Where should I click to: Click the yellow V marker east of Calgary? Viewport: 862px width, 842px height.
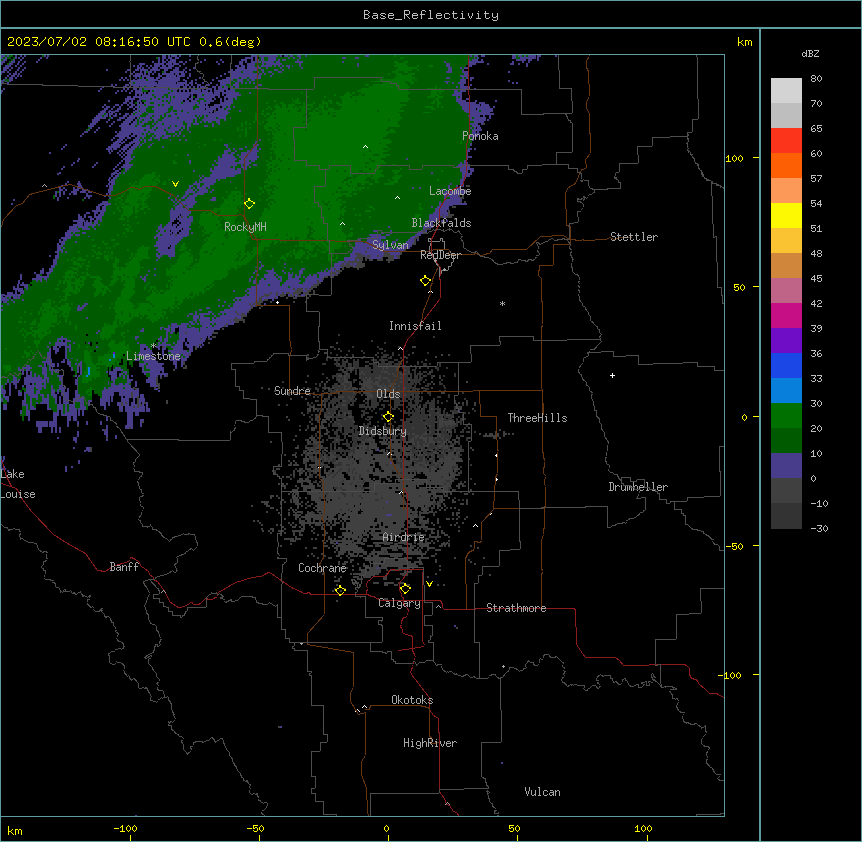point(429,584)
